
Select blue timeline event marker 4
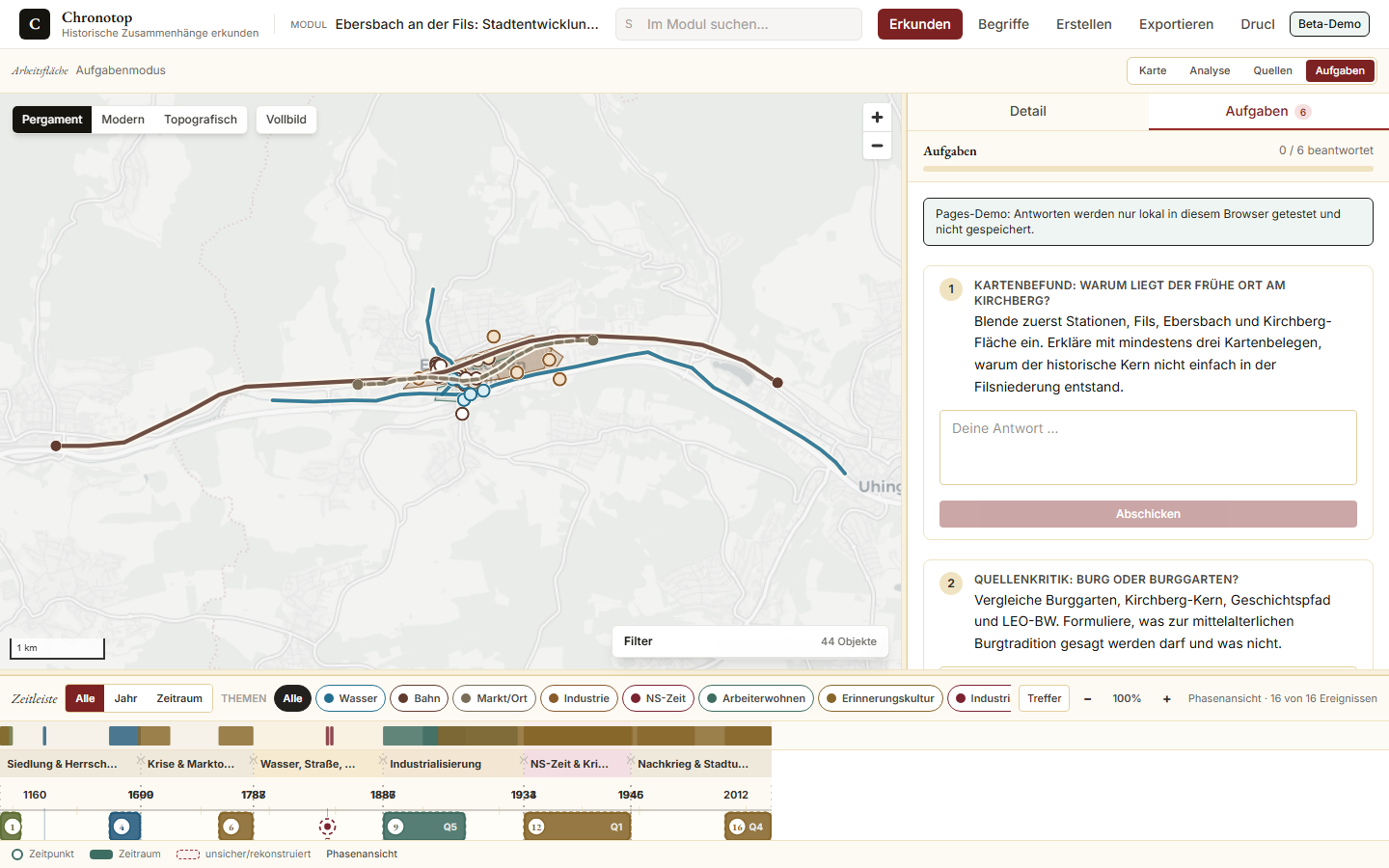point(124,827)
